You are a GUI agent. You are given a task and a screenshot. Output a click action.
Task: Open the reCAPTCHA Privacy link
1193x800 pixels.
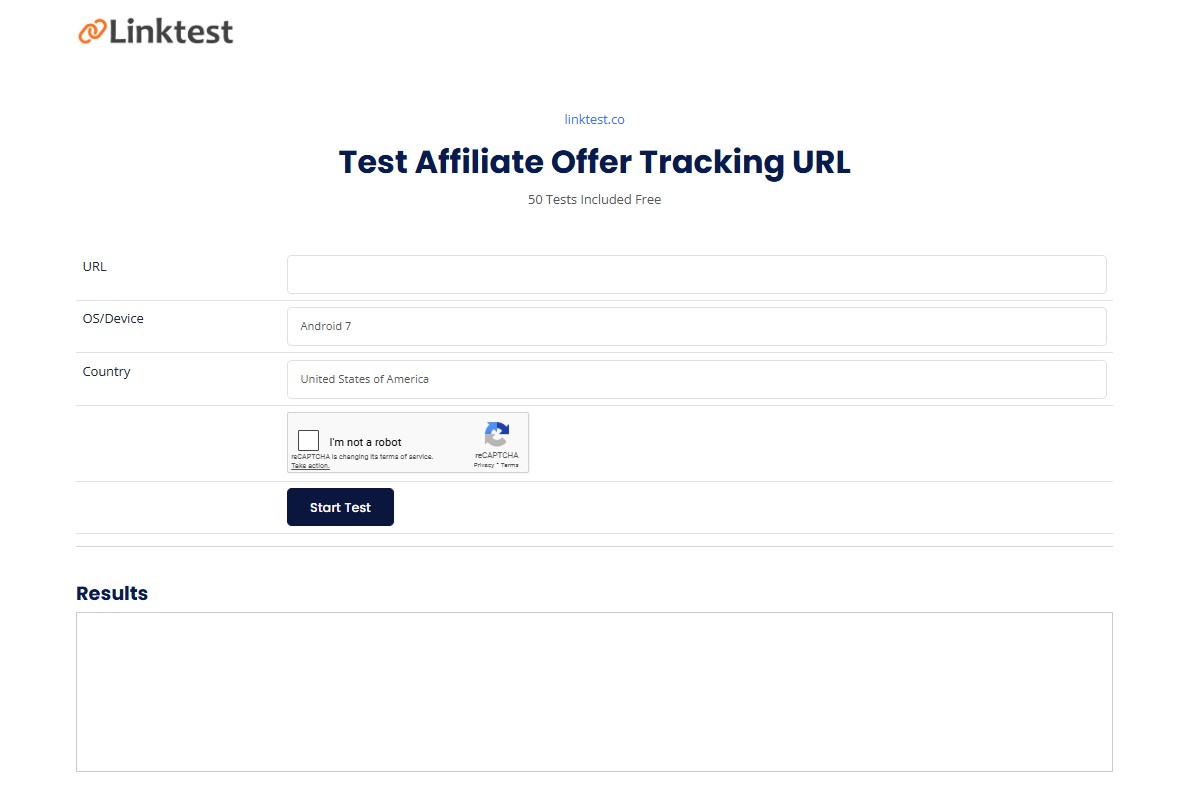click(x=486, y=463)
